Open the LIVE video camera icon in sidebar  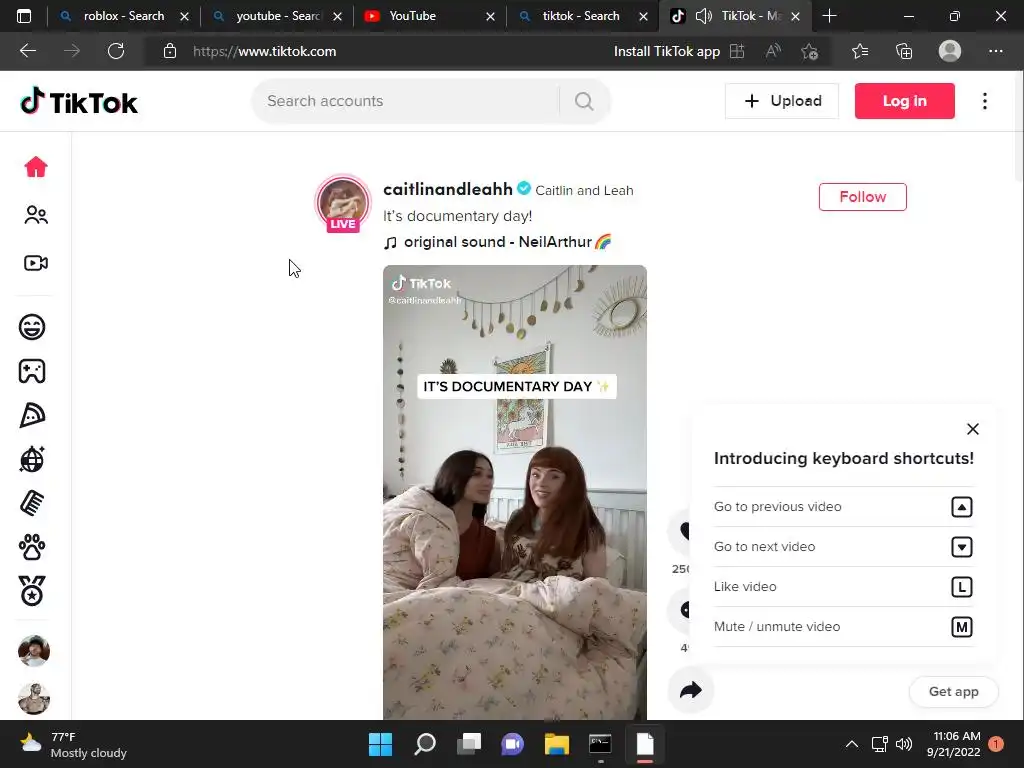pyautogui.click(x=36, y=263)
